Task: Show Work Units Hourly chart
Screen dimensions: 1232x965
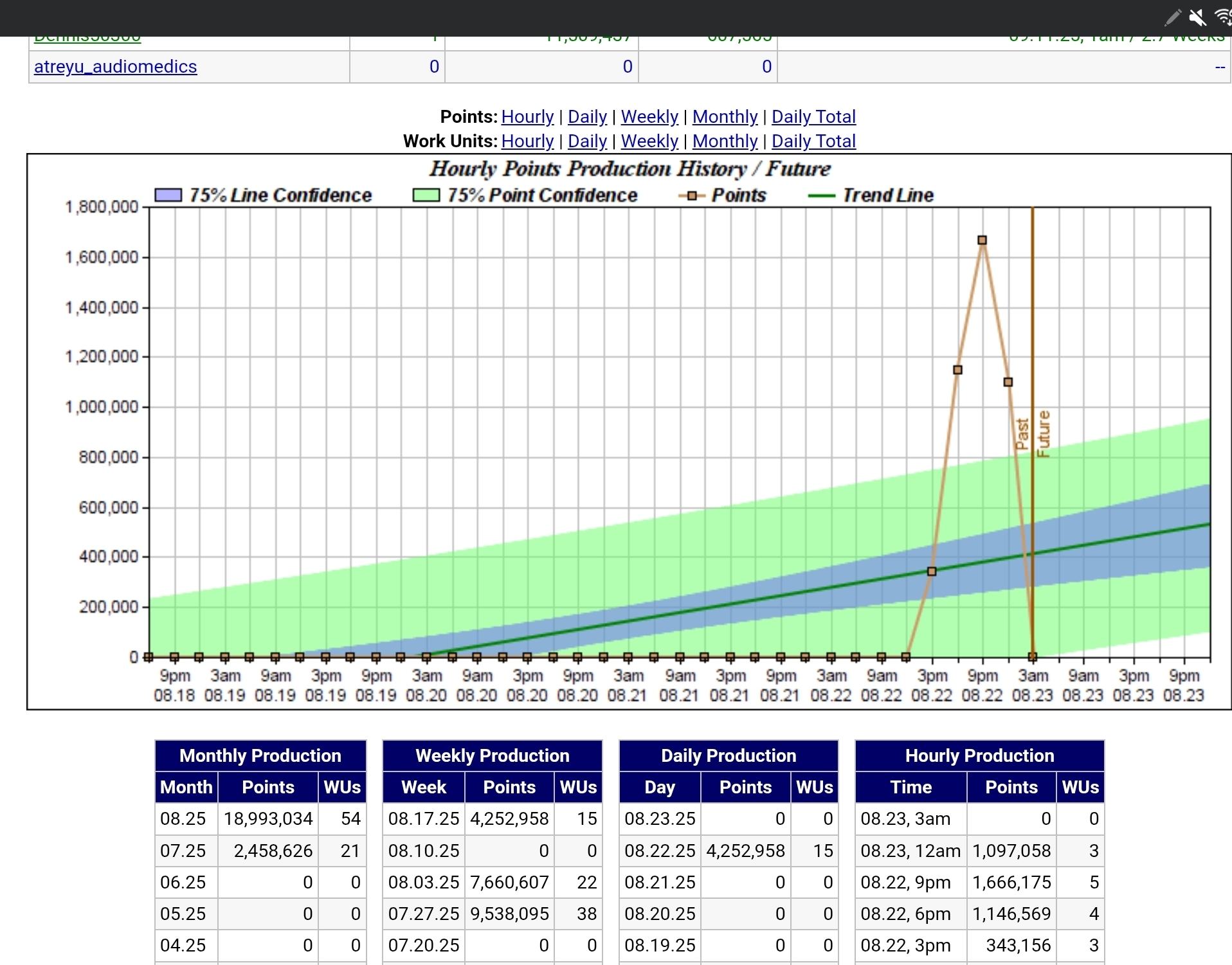Action: tap(527, 141)
